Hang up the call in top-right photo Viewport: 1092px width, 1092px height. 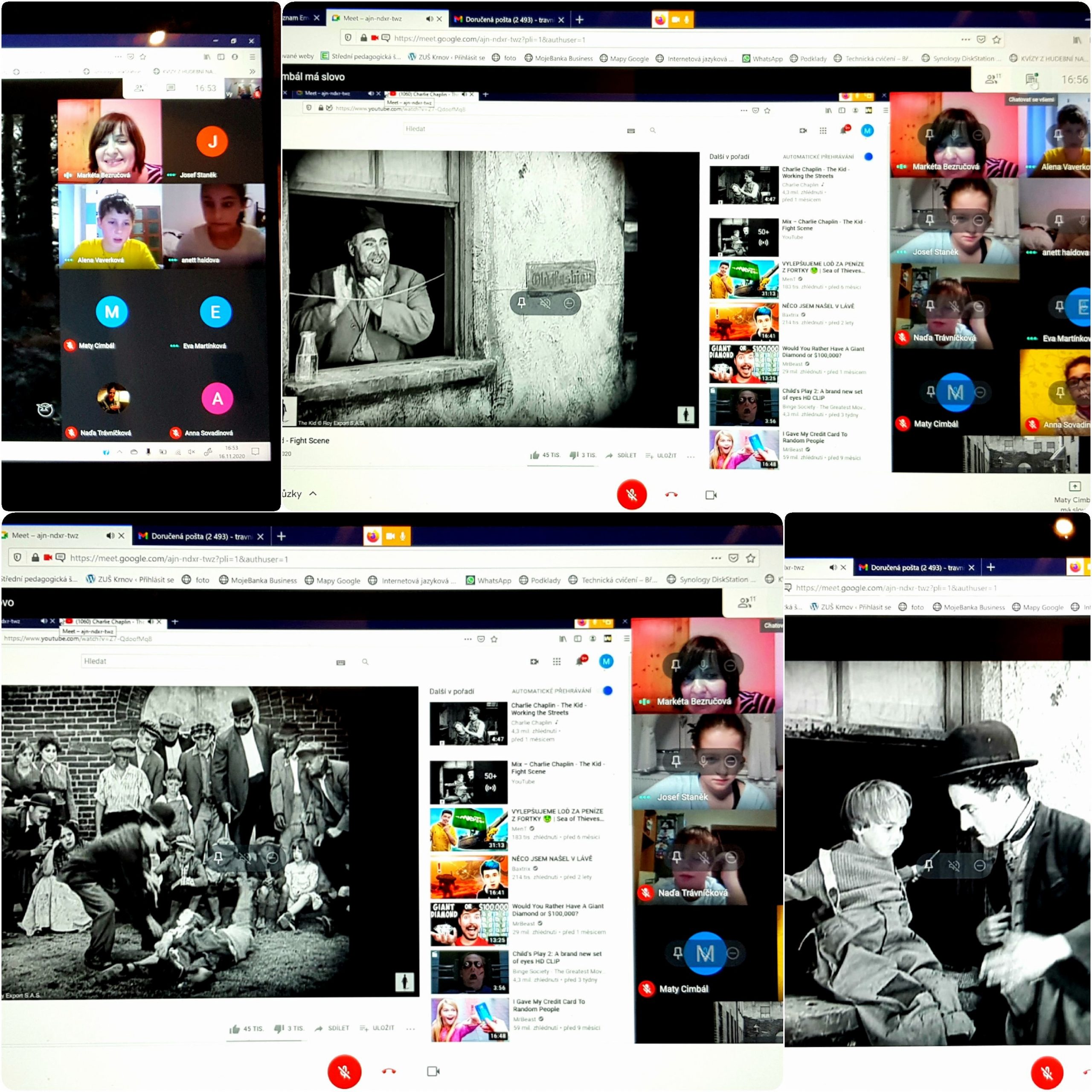[671, 494]
